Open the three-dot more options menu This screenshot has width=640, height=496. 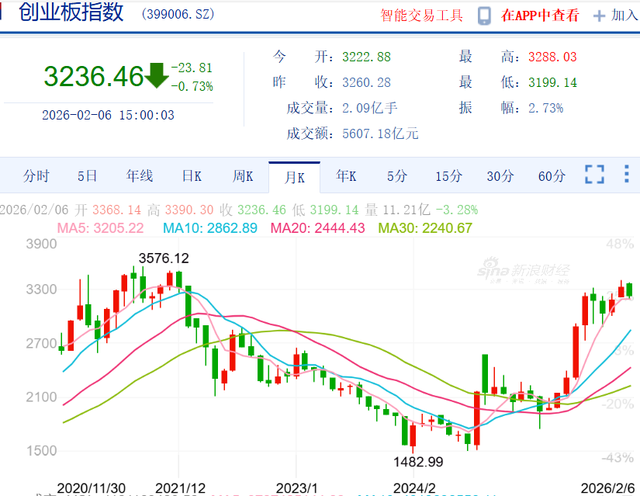[625, 175]
